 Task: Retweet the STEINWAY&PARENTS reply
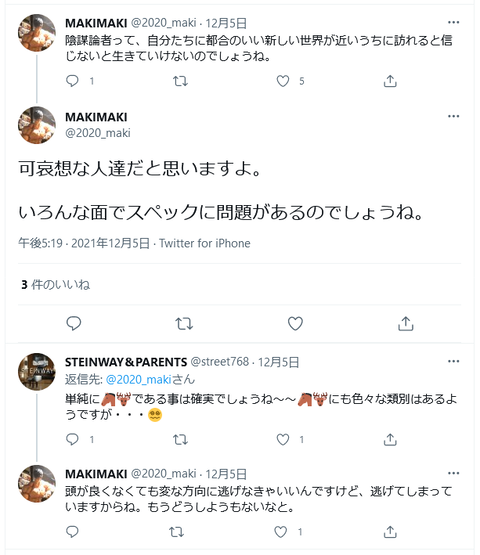click(180, 440)
